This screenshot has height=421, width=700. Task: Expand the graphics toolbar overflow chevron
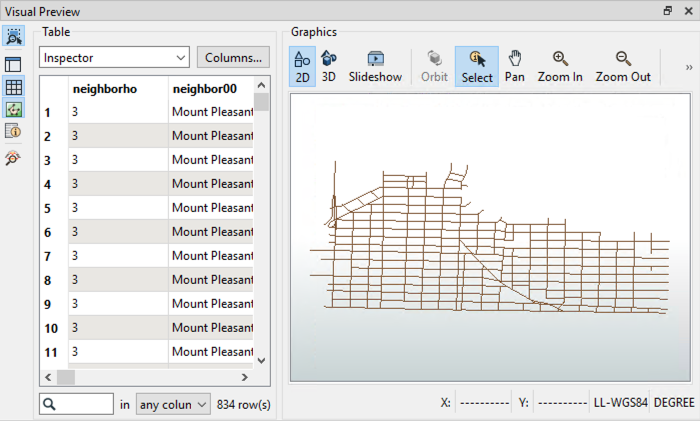point(689,67)
